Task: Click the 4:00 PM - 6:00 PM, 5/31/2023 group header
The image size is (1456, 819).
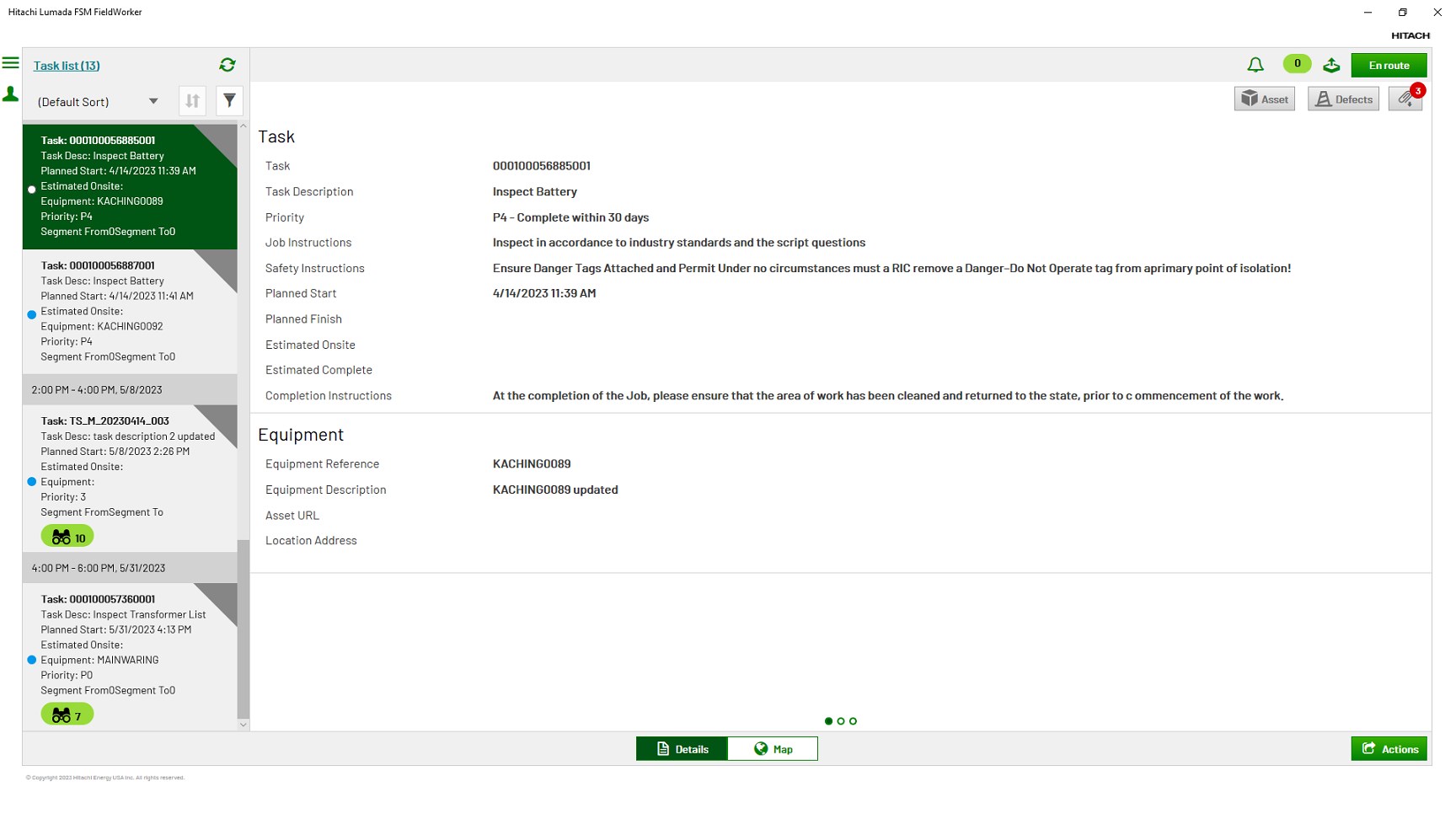Action: coord(130,568)
